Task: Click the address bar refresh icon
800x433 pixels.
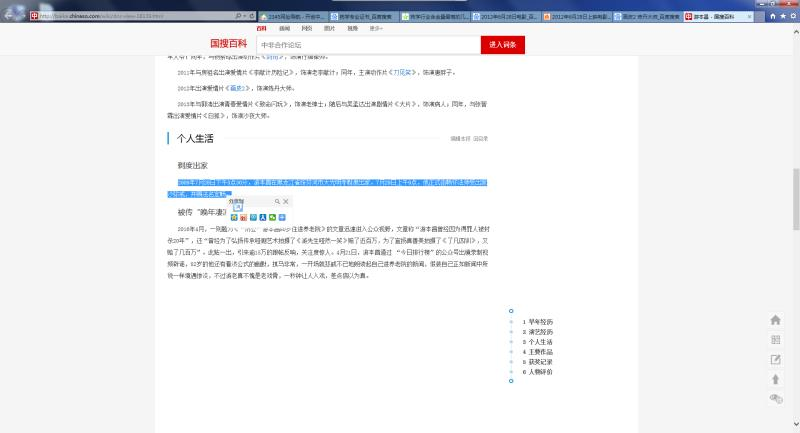Action: coord(252,16)
